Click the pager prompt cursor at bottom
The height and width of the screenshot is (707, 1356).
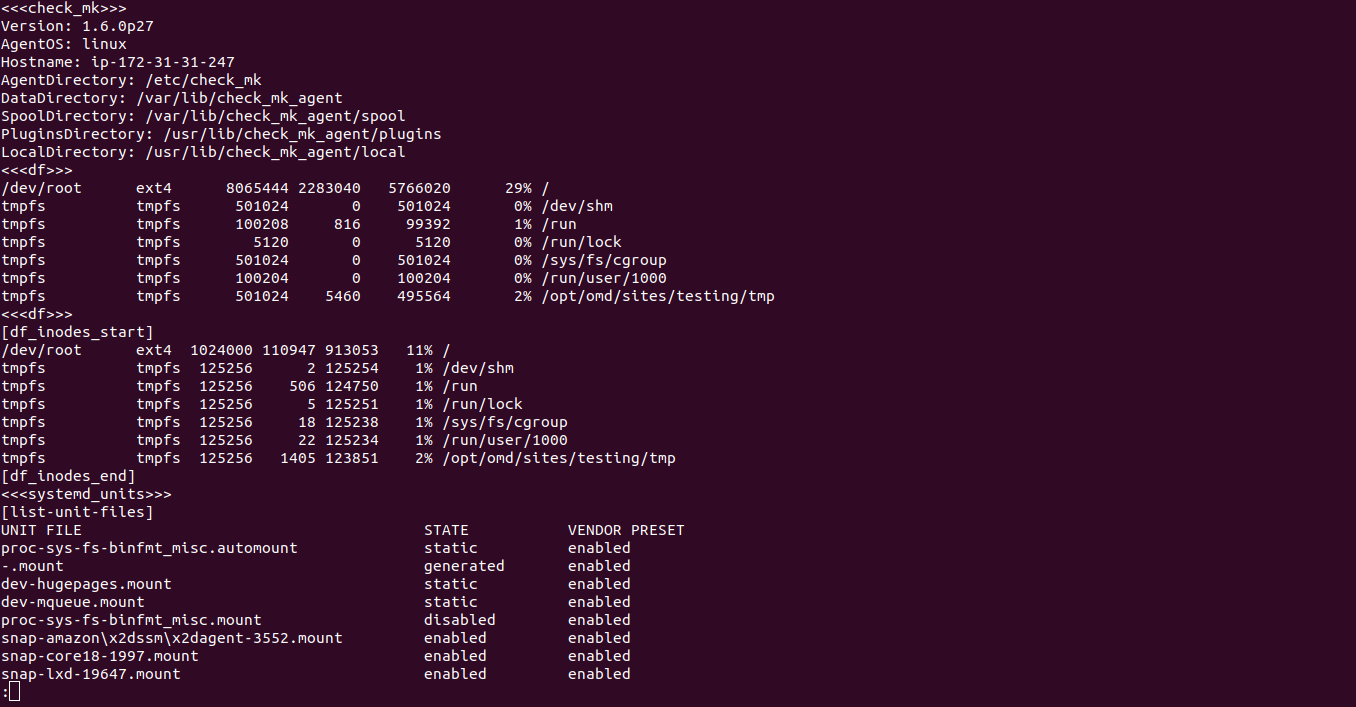pos(14,692)
